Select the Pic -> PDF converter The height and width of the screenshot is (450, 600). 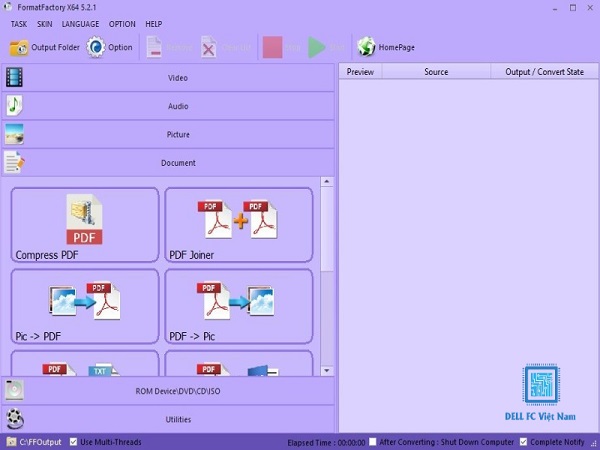tap(85, 306)
